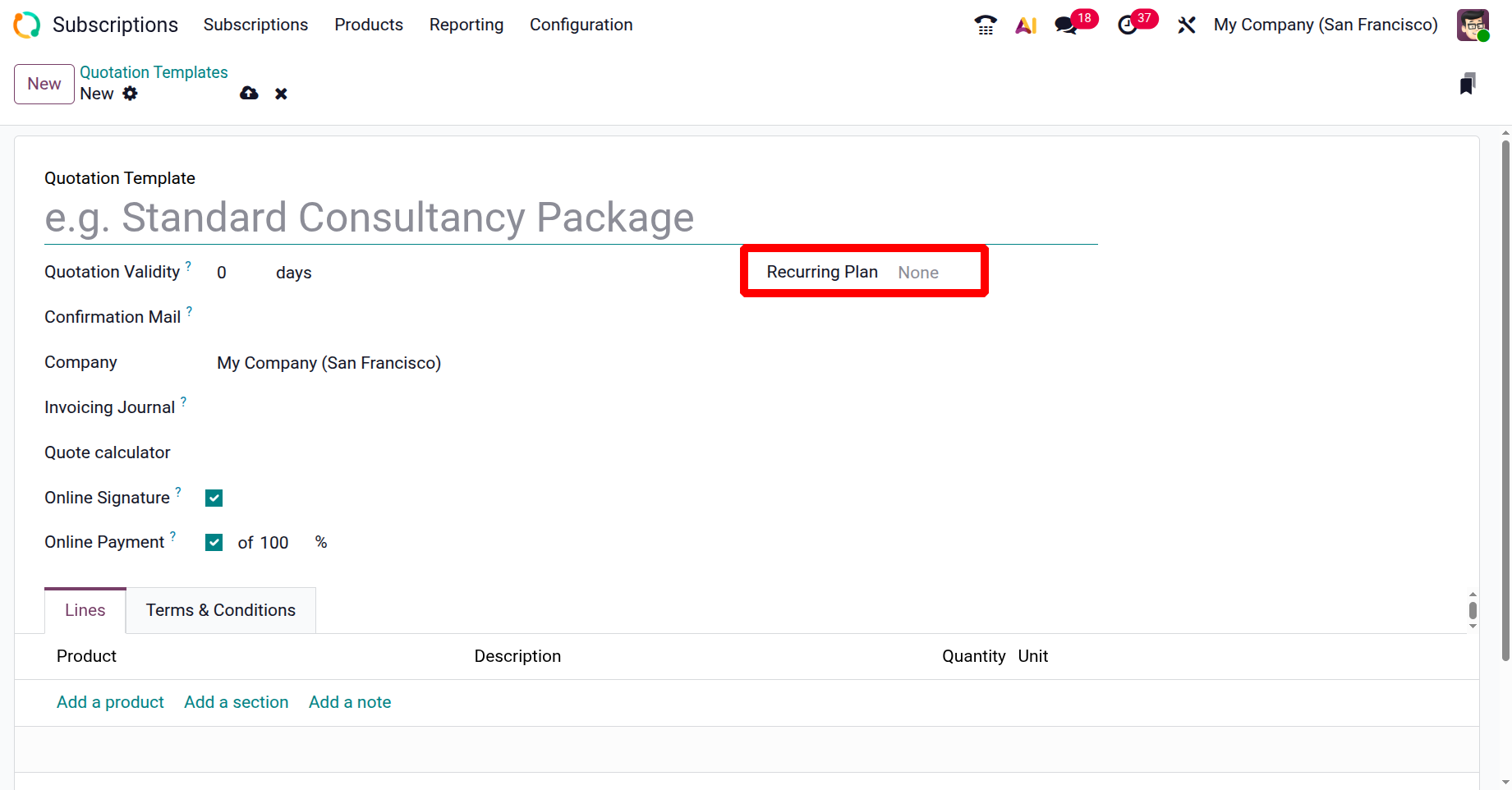Click the New button
Viewport: 1512px width, 790px height.
point(44,84)
